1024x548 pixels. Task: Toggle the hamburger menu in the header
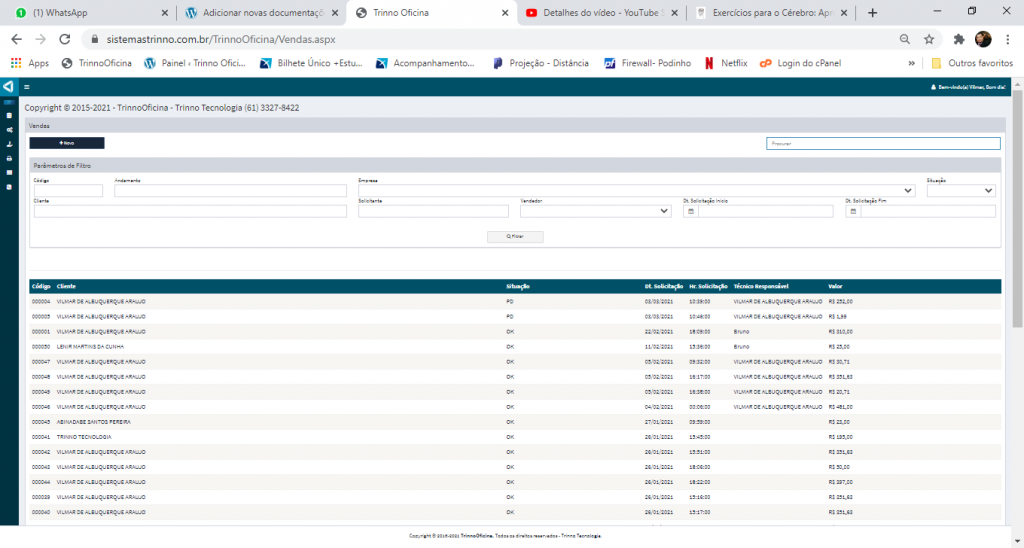pos(26,87)
